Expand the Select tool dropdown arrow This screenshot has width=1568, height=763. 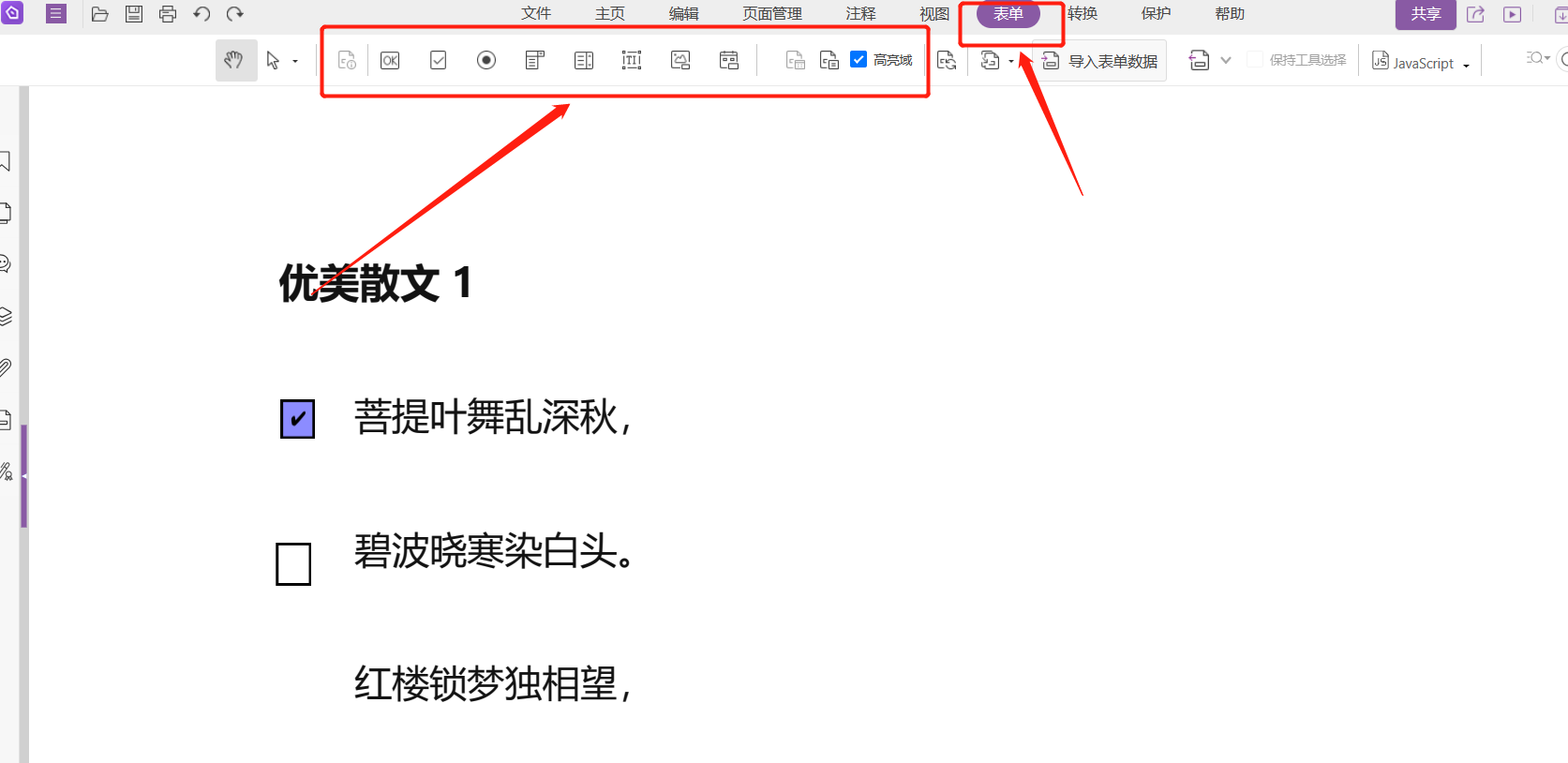295,62
